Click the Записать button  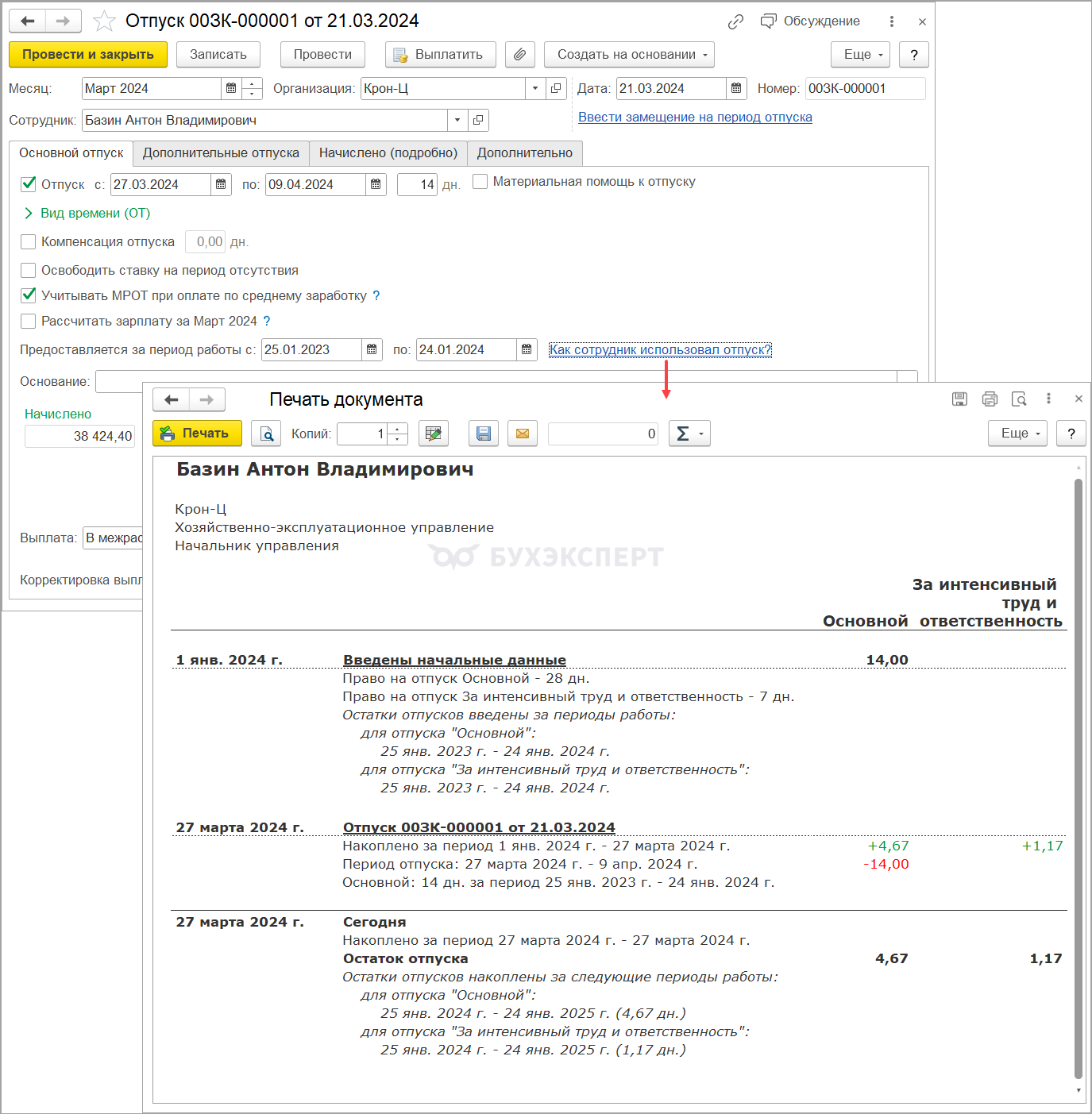point(218,55)
